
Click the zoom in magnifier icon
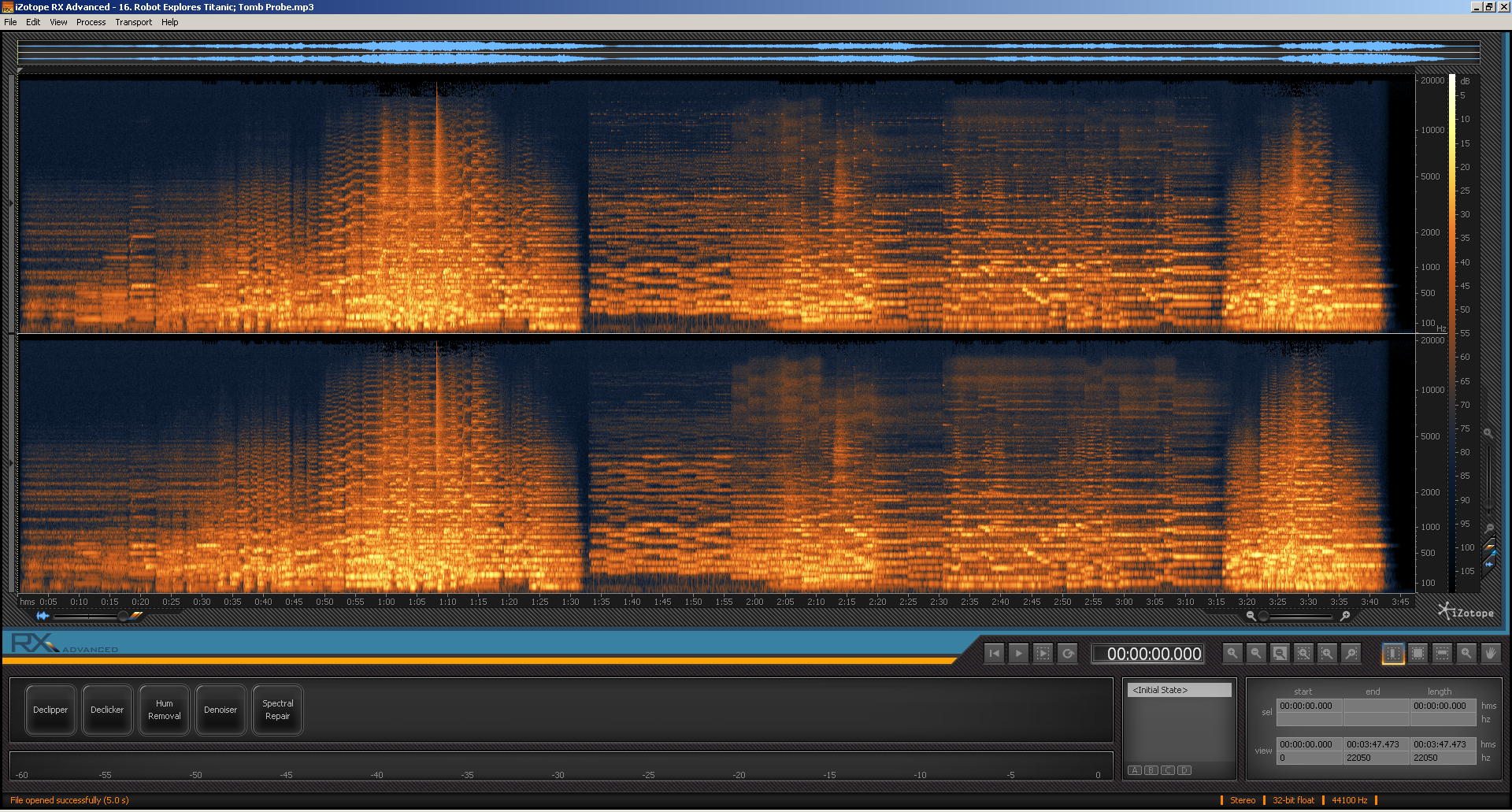click(1232, 653)
